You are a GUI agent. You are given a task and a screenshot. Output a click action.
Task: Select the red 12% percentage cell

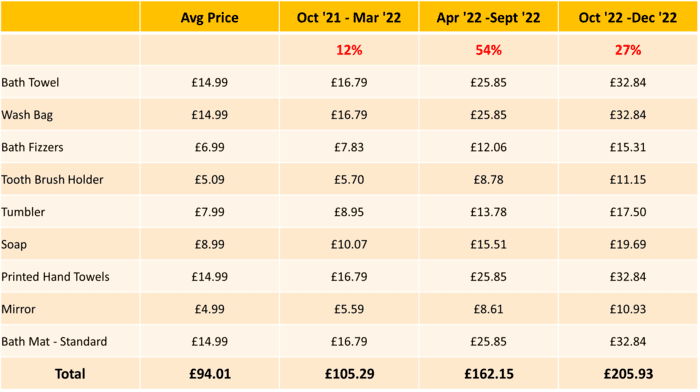coord(349,50)
